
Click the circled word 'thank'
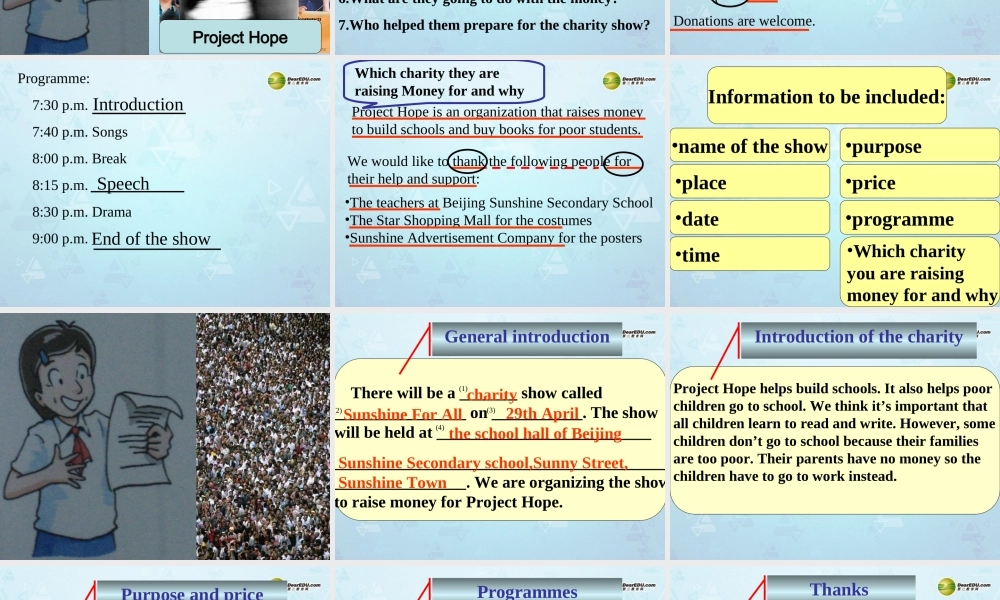[468, 162]
